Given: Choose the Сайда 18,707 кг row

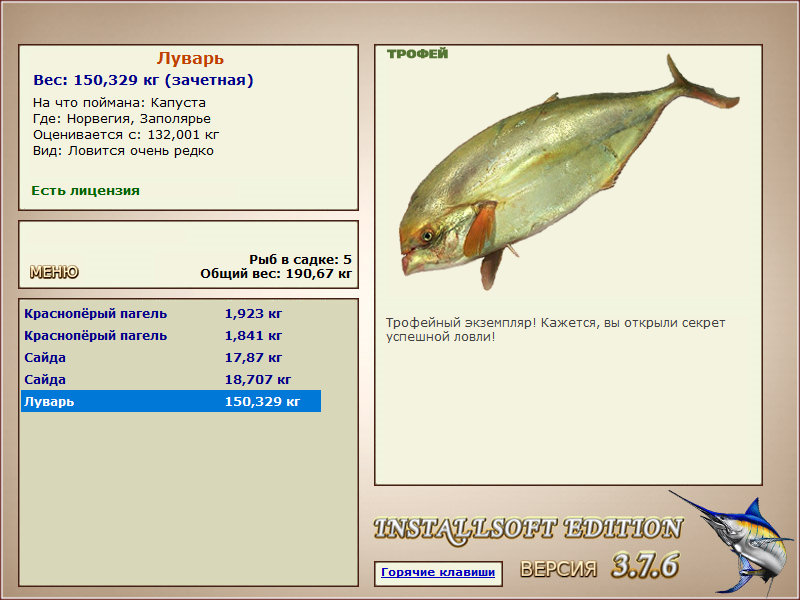Looking at the screenshot, I should (171, 380).
